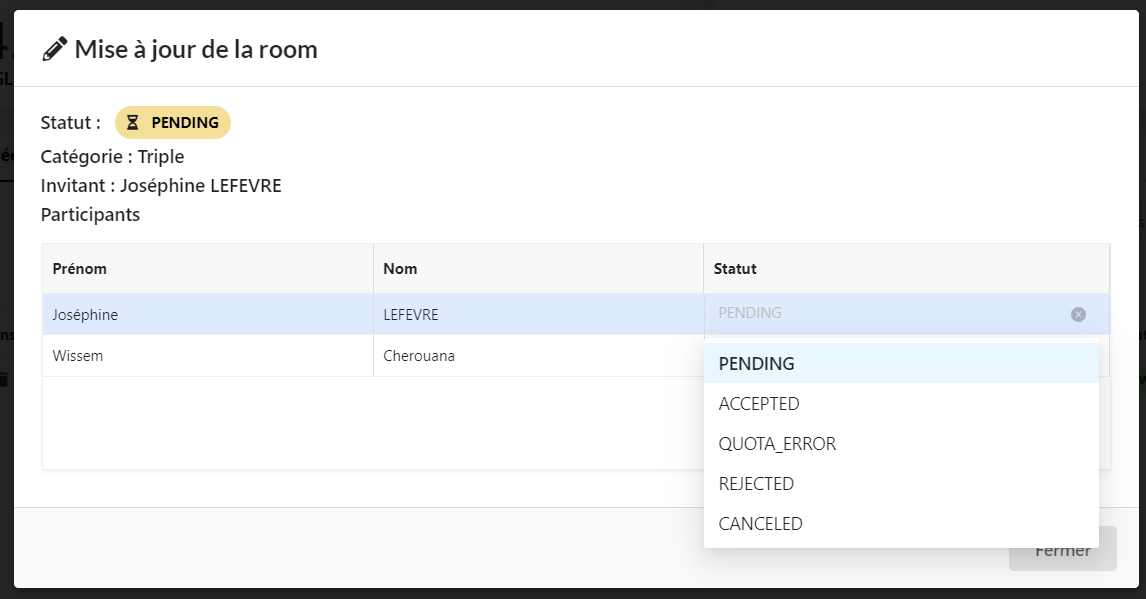Click the Nom column header
This screenshot has height=599, width=1146.
[400, 269]
